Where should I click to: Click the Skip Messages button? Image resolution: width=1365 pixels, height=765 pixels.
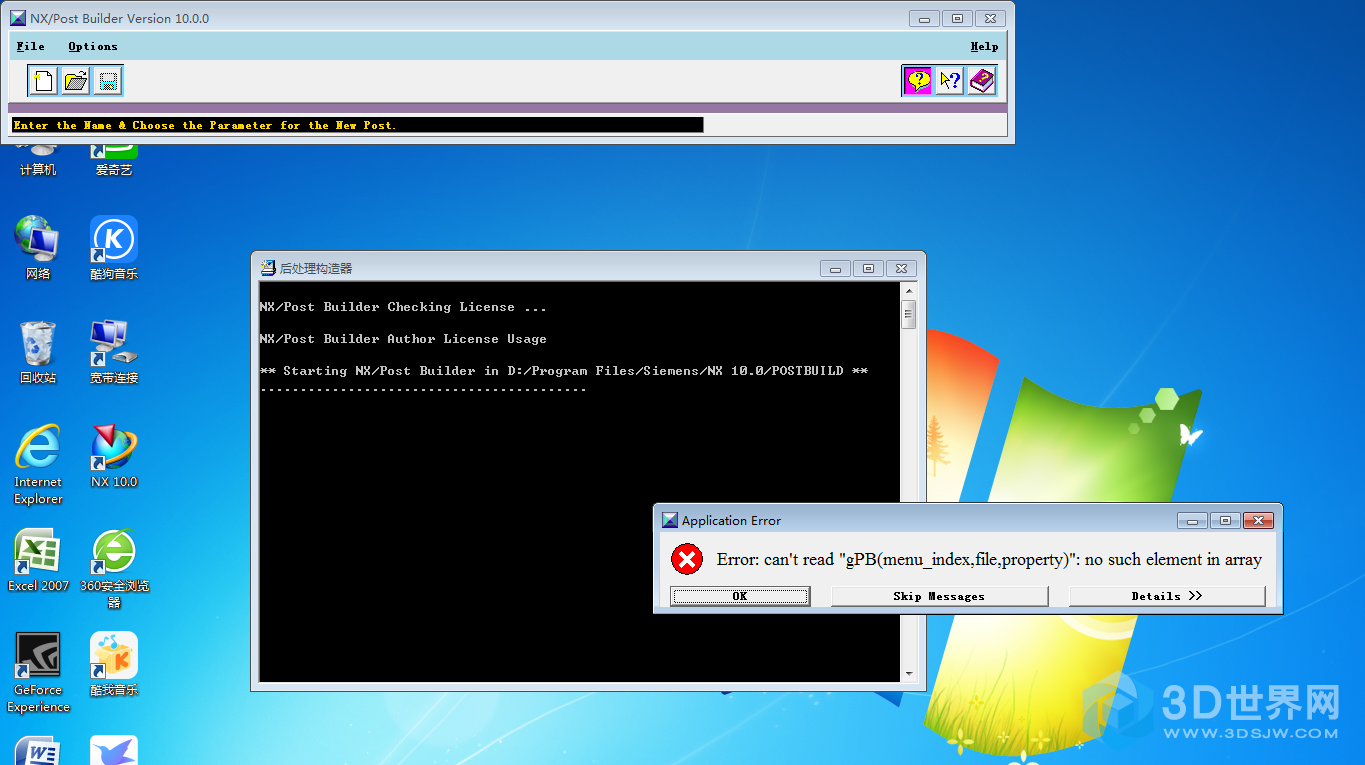click(x=939, y=596)
